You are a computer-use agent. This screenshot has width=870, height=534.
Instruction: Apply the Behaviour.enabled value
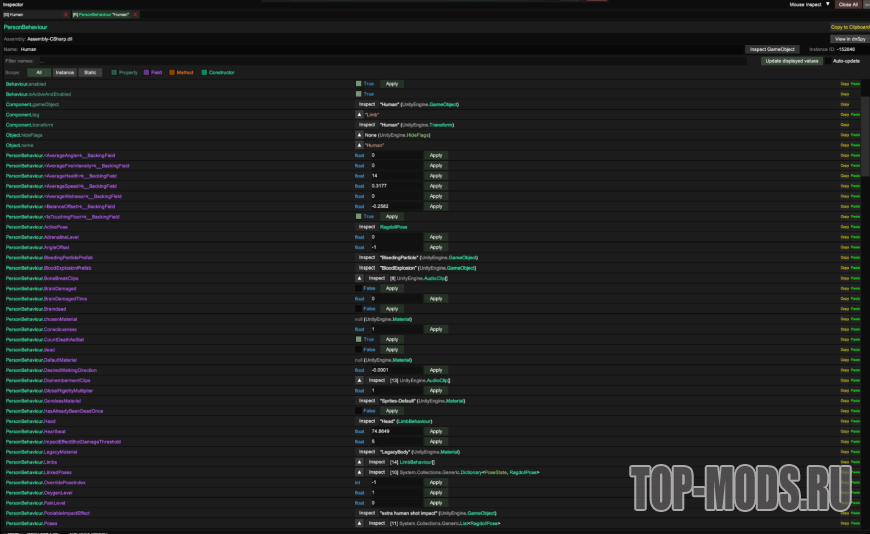tap(392, 84)
